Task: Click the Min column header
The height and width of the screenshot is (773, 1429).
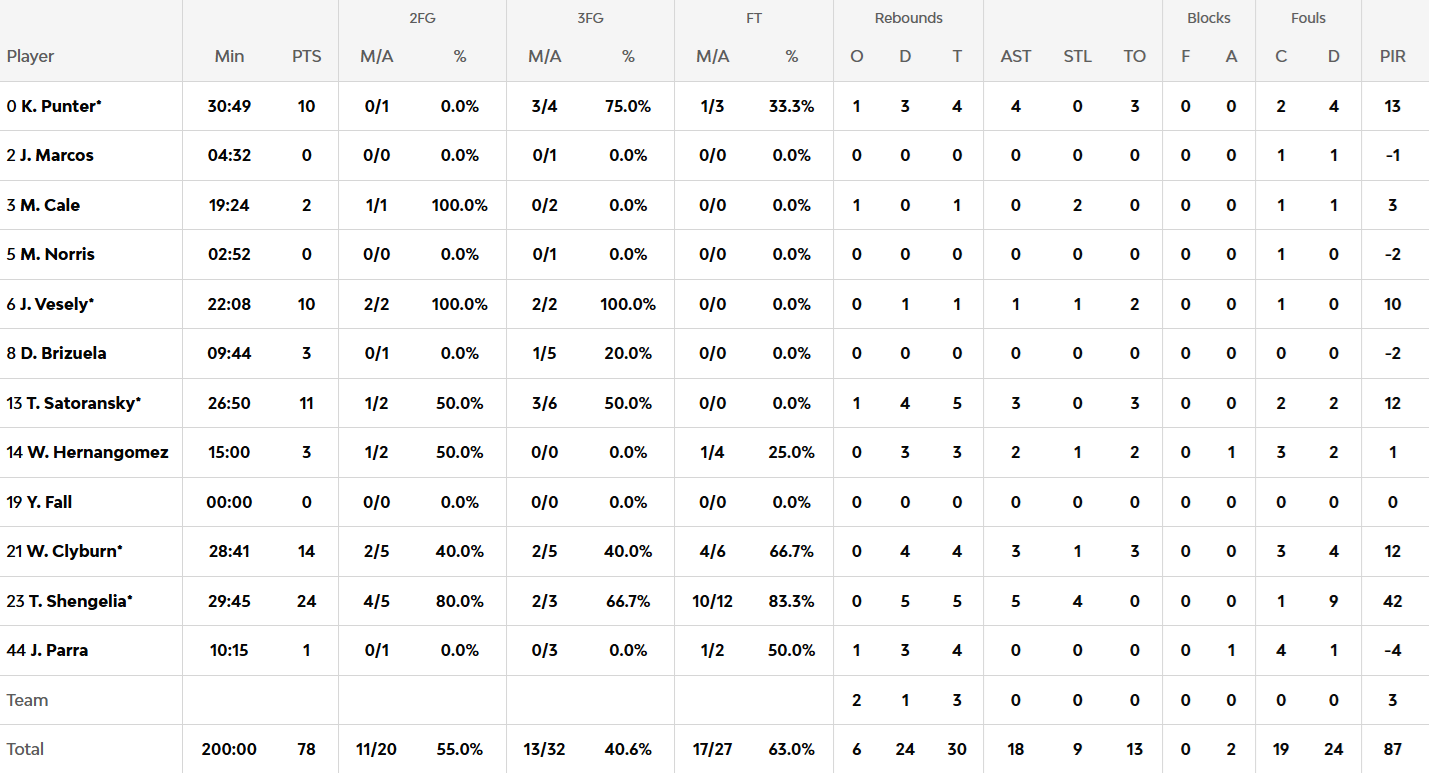Action: point(229,56)
